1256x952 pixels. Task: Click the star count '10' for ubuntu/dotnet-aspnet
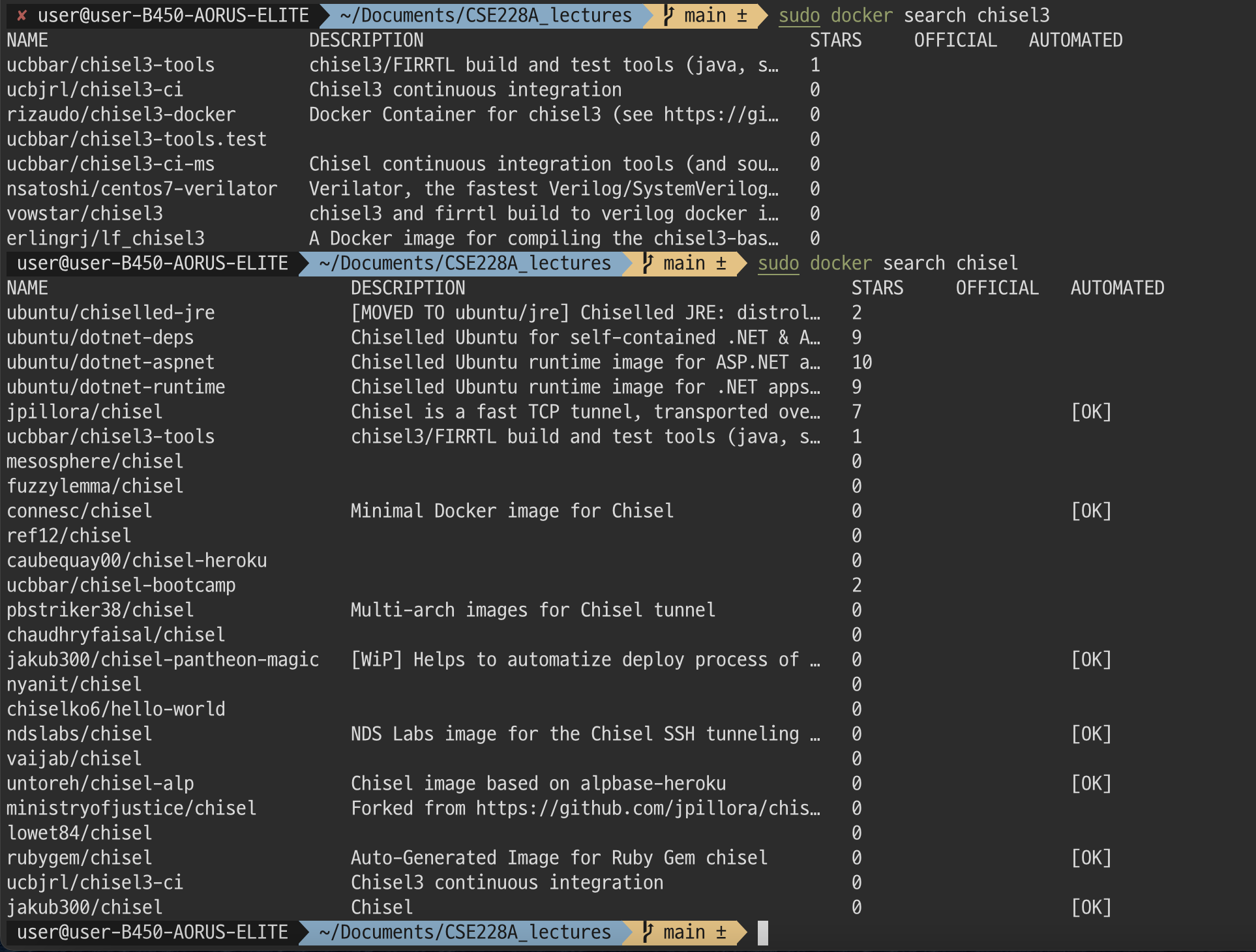pyautogui.click(x=862, y=363)
